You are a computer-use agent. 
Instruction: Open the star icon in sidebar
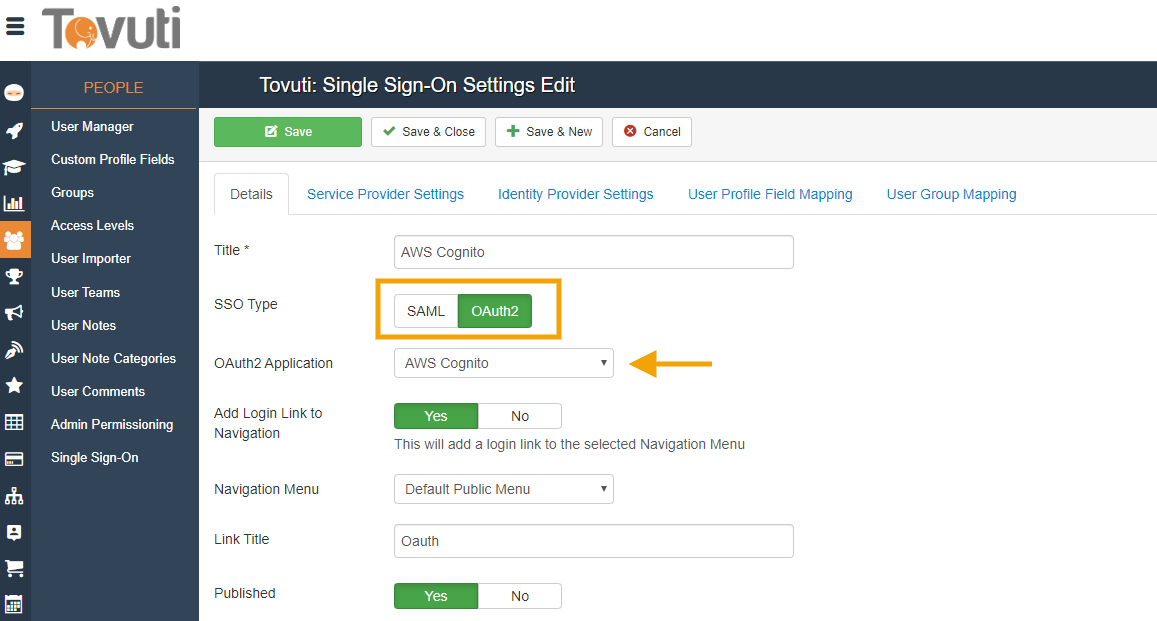click(x=15, y=385)
